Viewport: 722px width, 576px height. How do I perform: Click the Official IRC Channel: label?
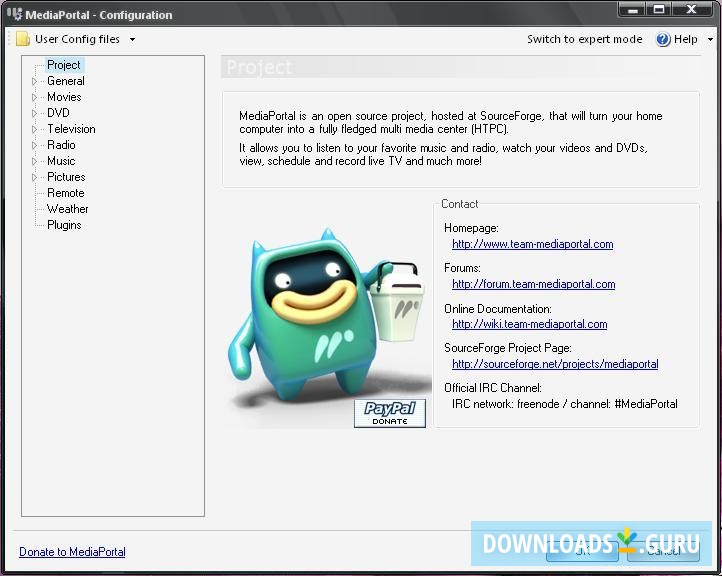click(493, 388)
